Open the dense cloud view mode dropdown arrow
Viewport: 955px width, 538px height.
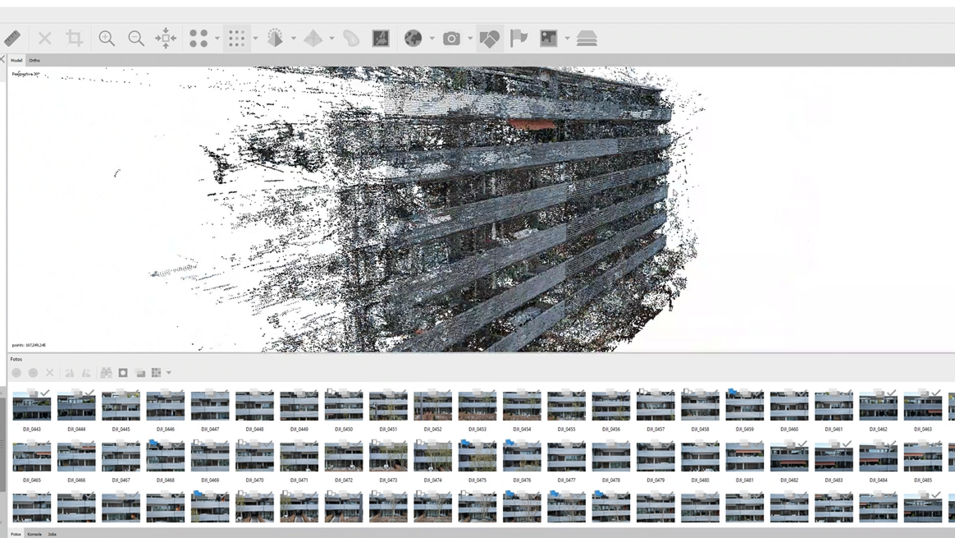coord(255,38)
